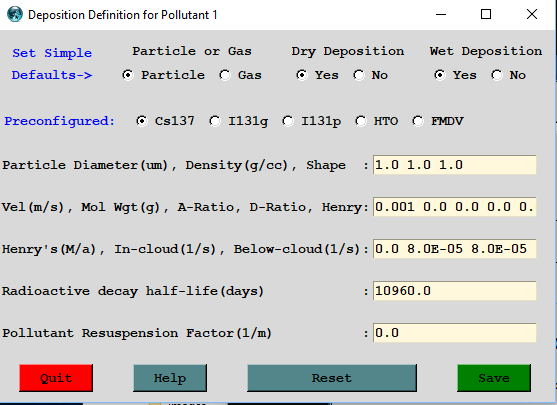
Task: Click the red Quit button
Action: pos(56,378)
